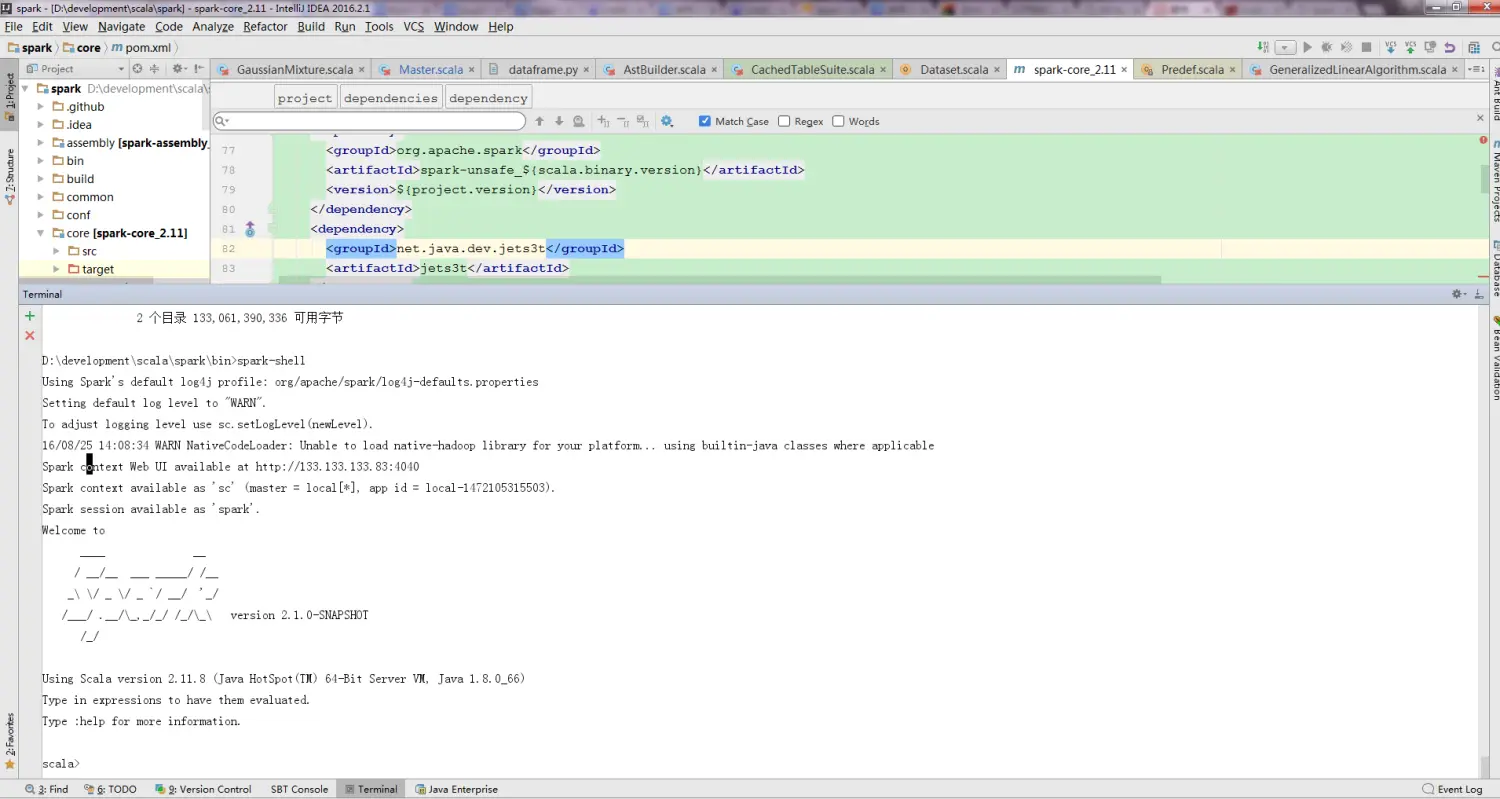Enable the Words checkbox
Screen dimensions: 1500x799
(838, 121)
